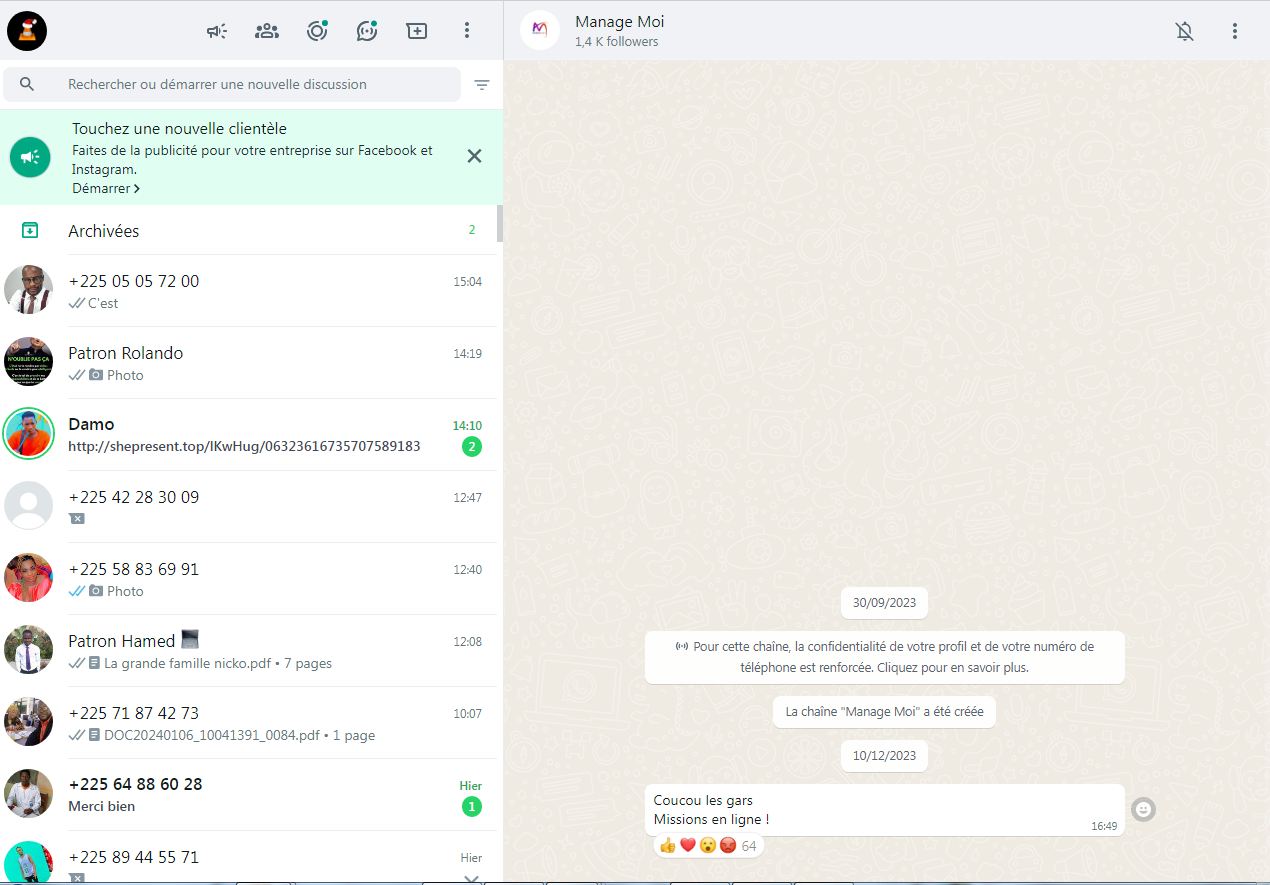Open the Advertise megaphone icon in header

216,31
